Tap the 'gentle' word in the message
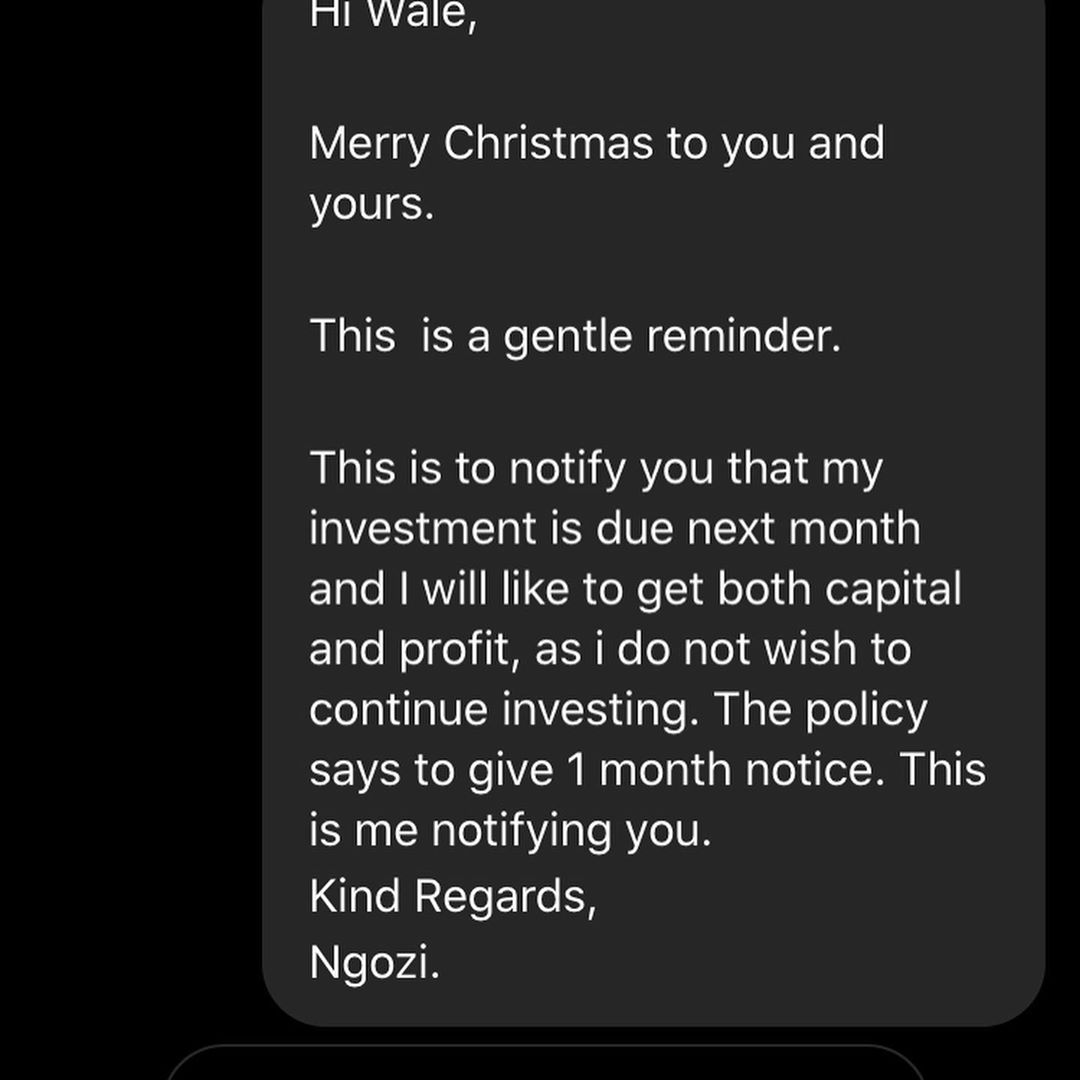Screen dimensions: 1080x1080 click(x=568, y=337)
